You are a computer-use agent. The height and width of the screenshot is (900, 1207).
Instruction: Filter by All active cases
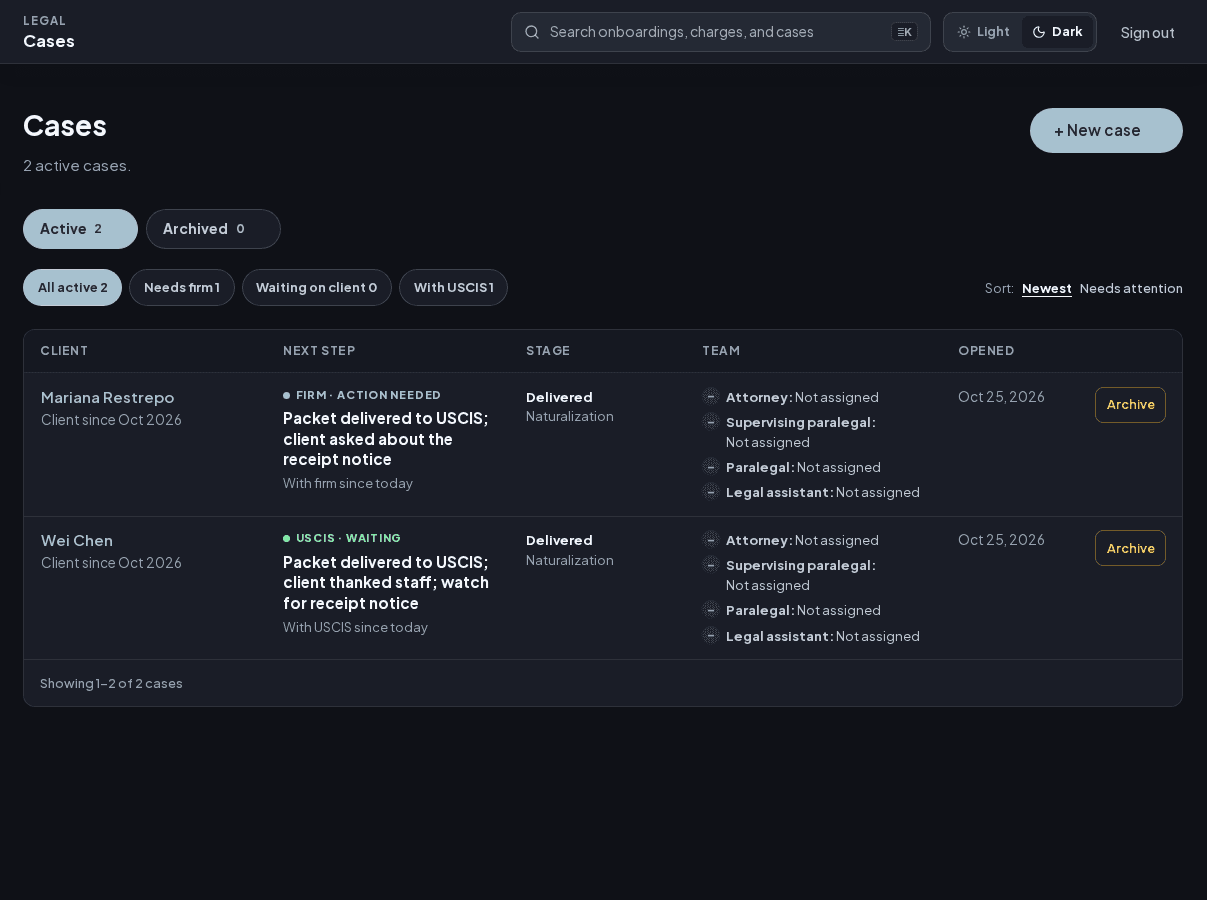(x=72, y=288)
